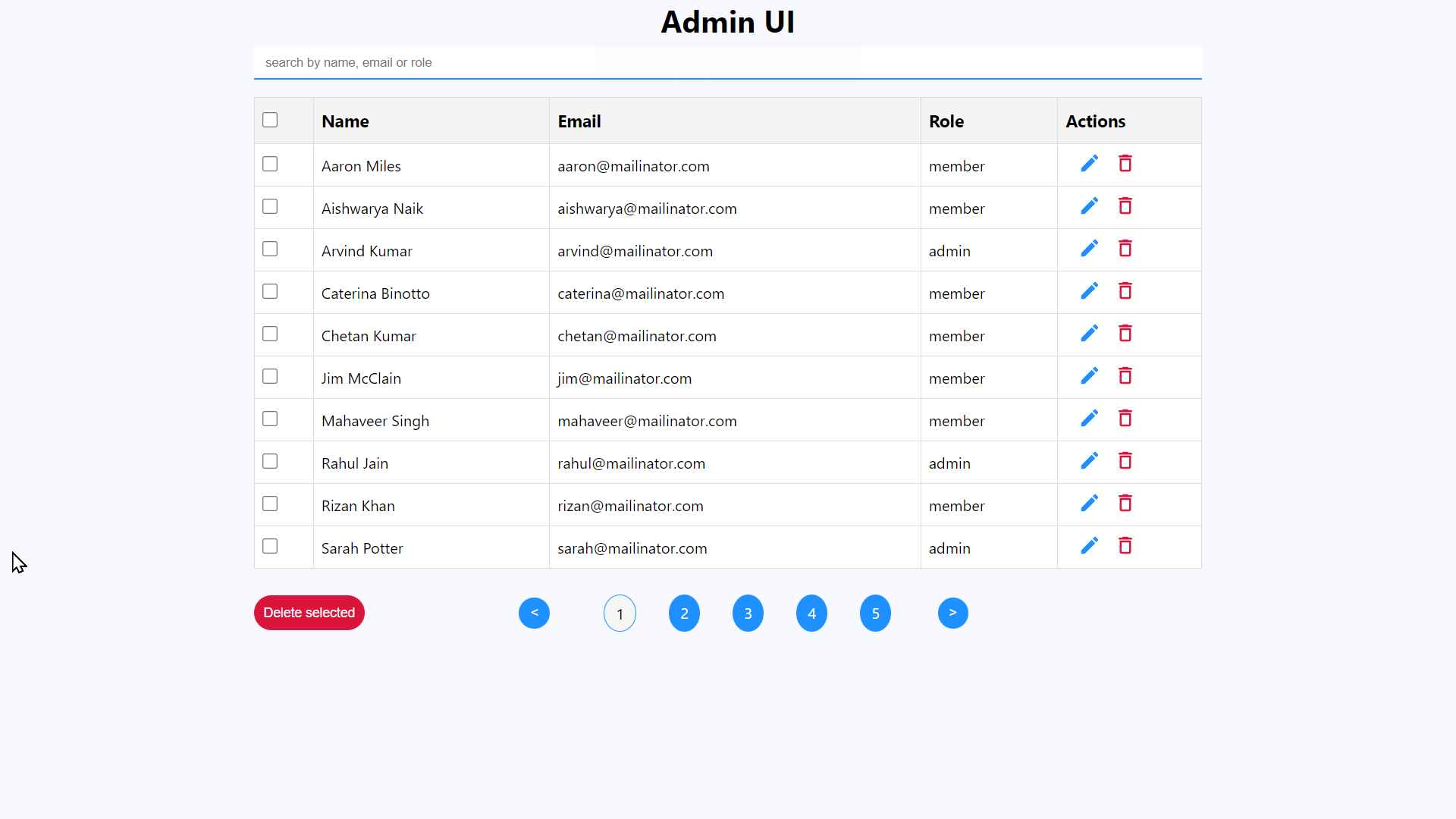1456x819 pixels.
Task: Go to the next page using the arrow
Action: coord(952,613)
